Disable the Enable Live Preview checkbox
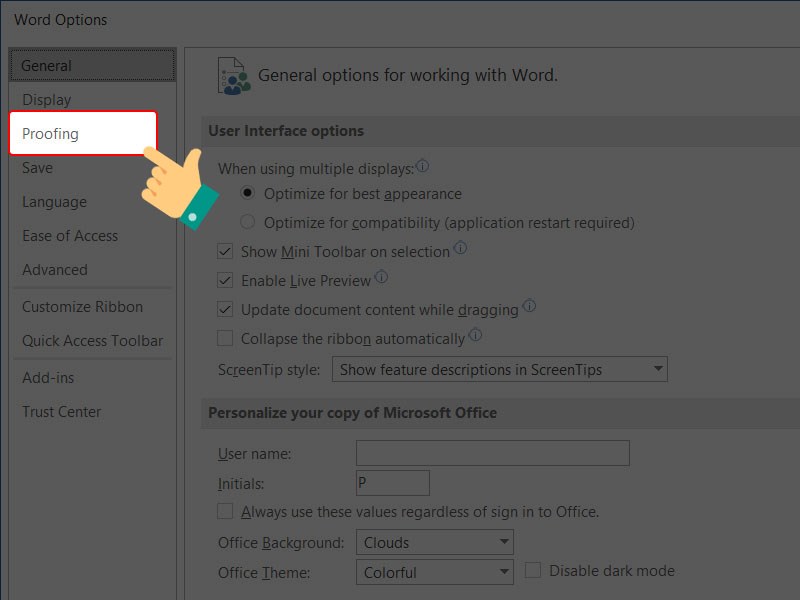 (x=225, y=281)
